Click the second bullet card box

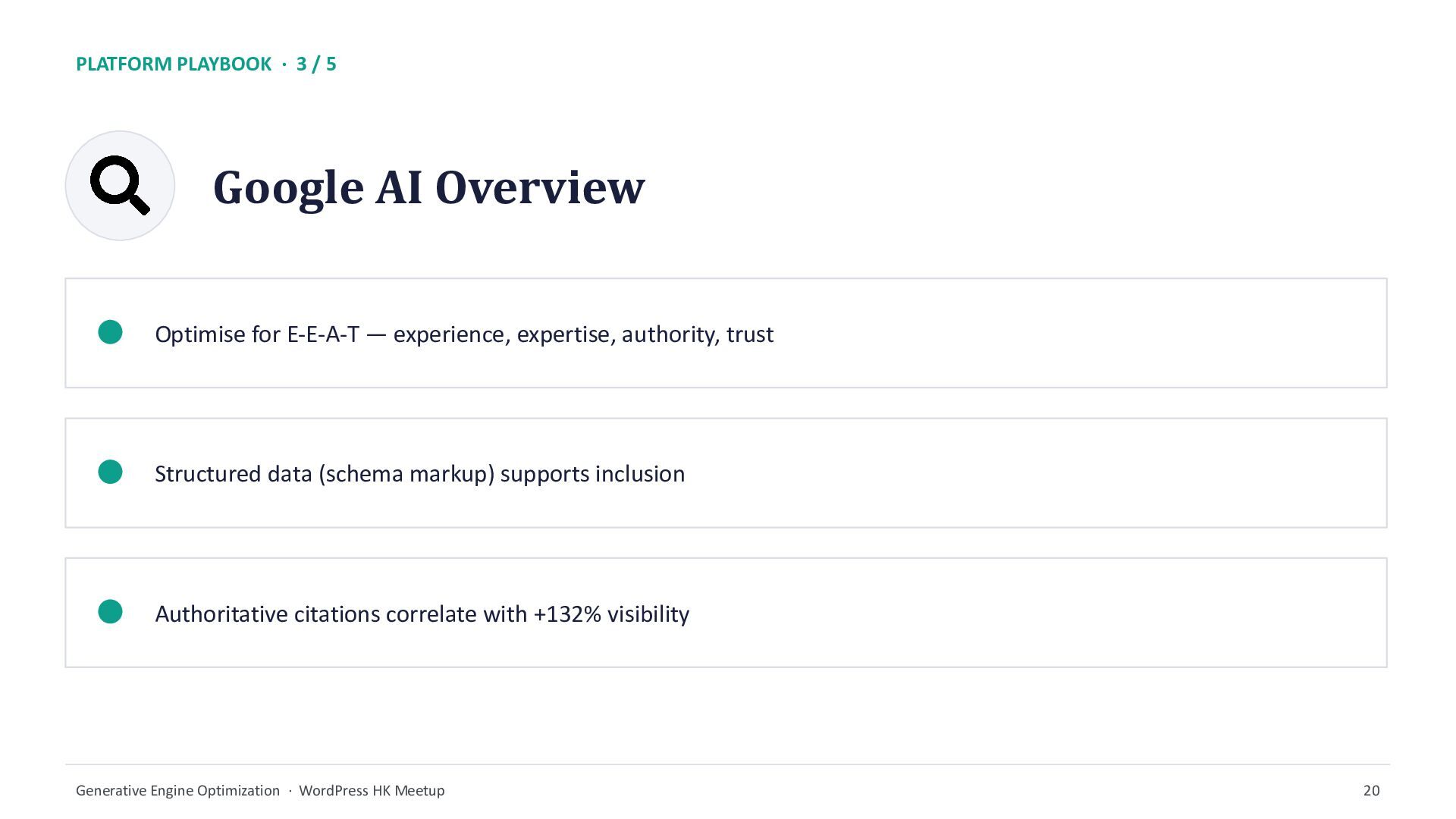click(726, 472)
